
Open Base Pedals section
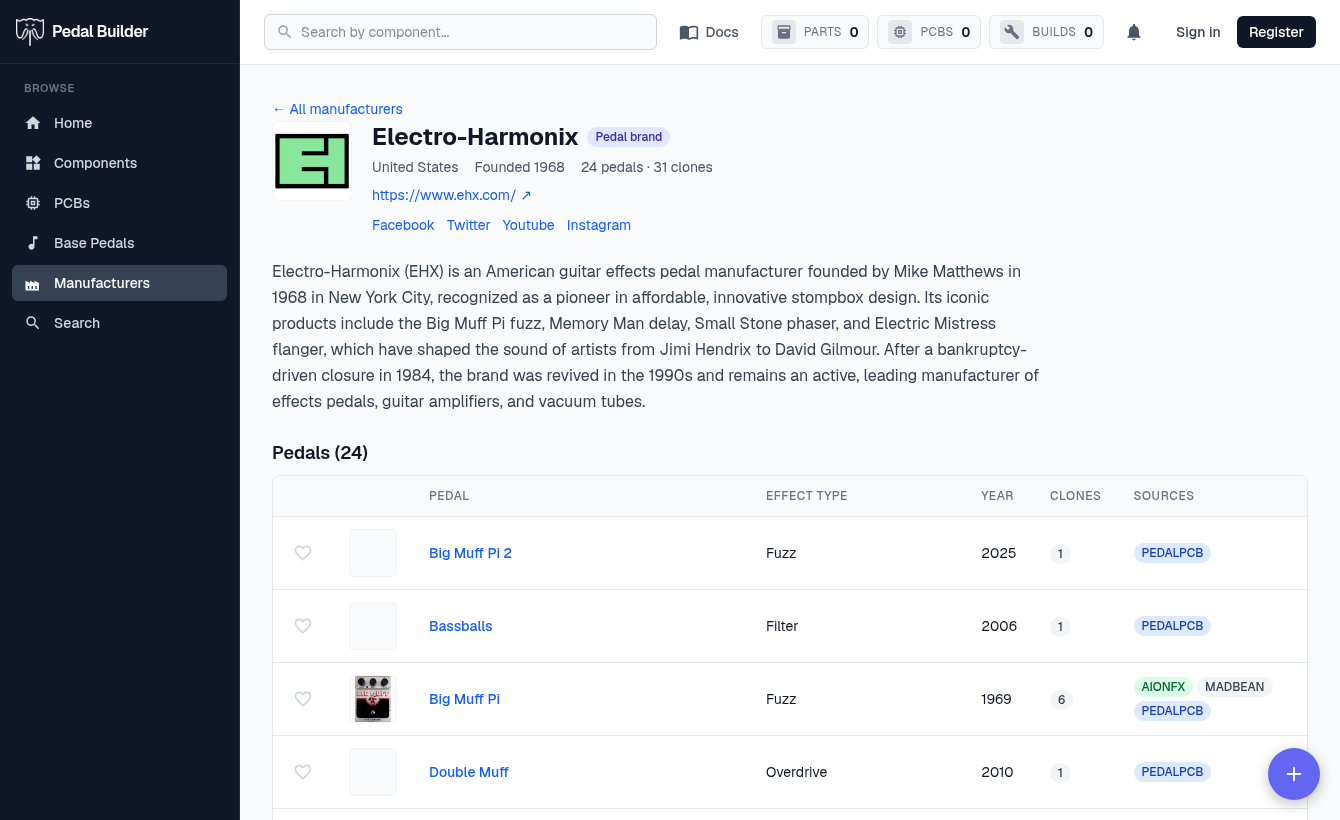click(119, 243)
